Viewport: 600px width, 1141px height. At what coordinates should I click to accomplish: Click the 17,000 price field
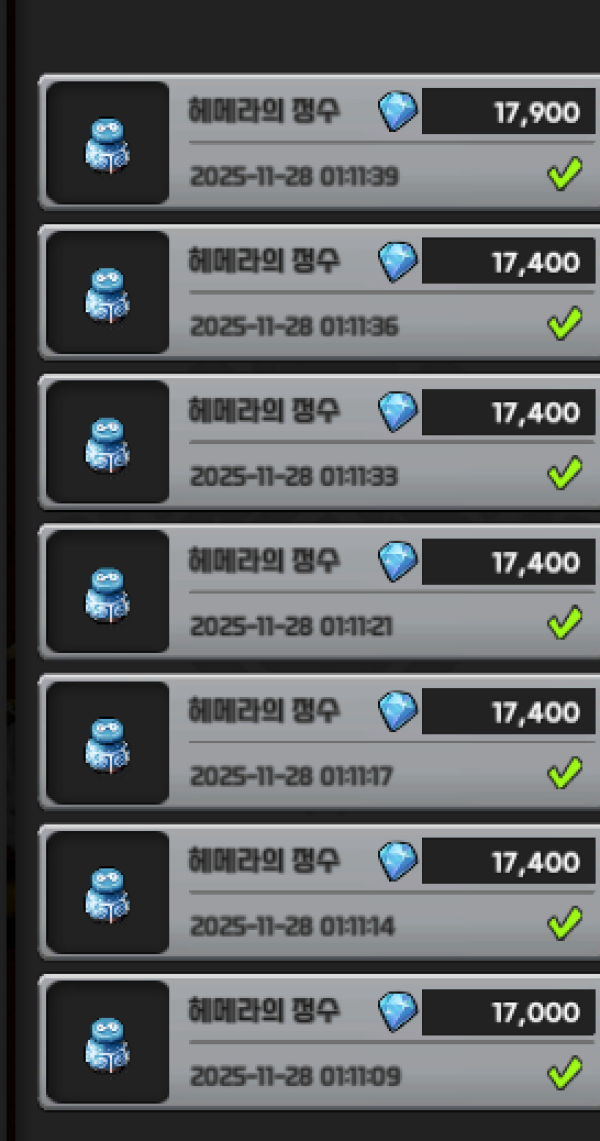coord(508,1012)
